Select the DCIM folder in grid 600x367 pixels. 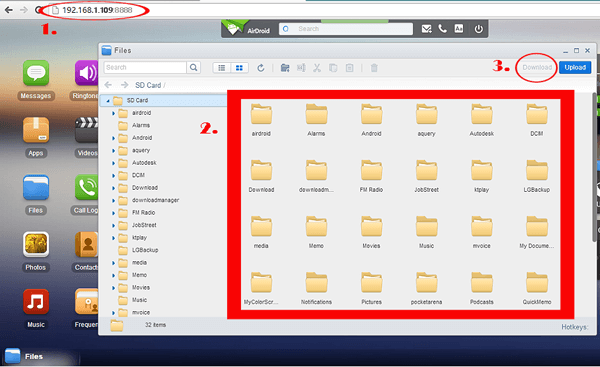537,120
